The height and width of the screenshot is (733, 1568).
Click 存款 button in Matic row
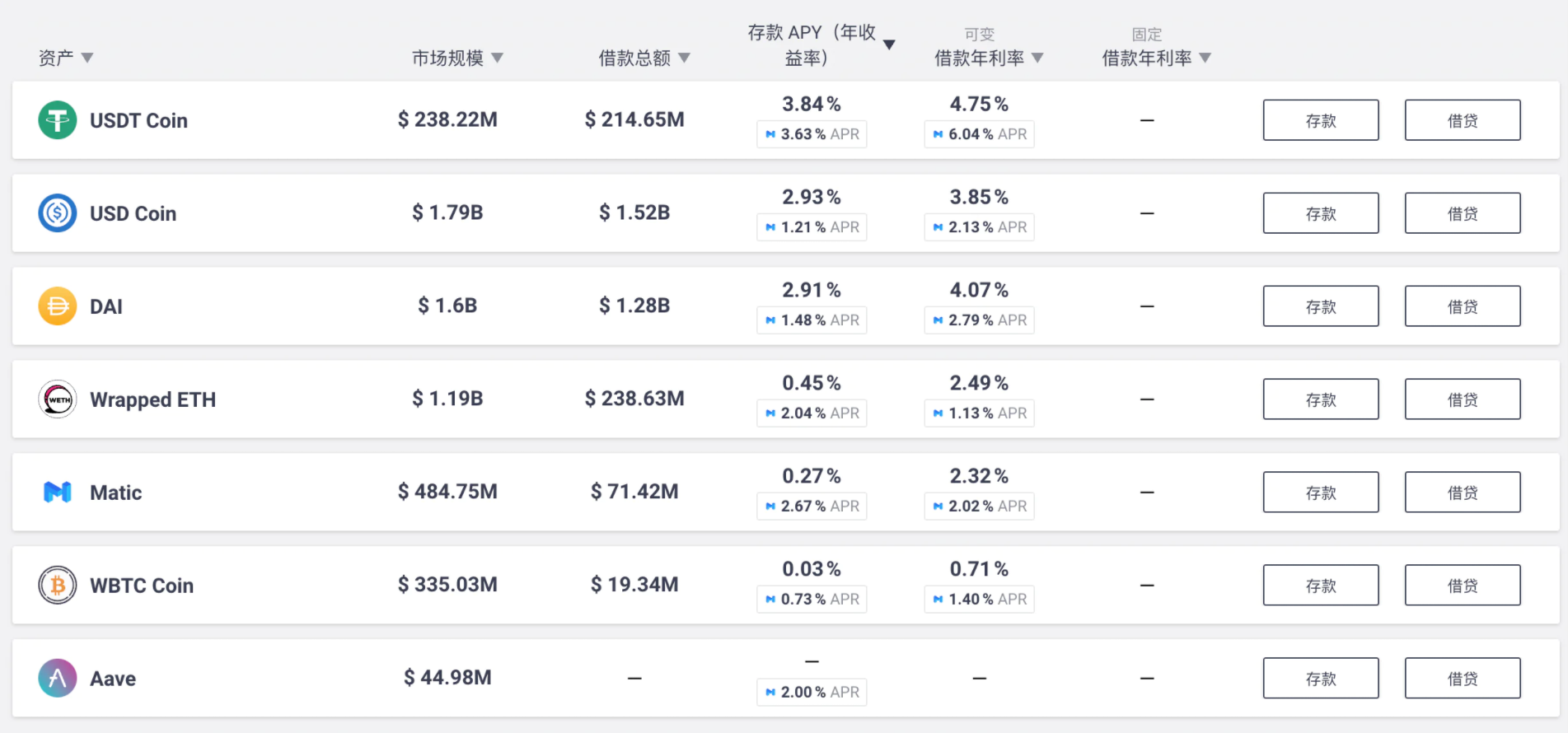click(x=1321, y=493)
